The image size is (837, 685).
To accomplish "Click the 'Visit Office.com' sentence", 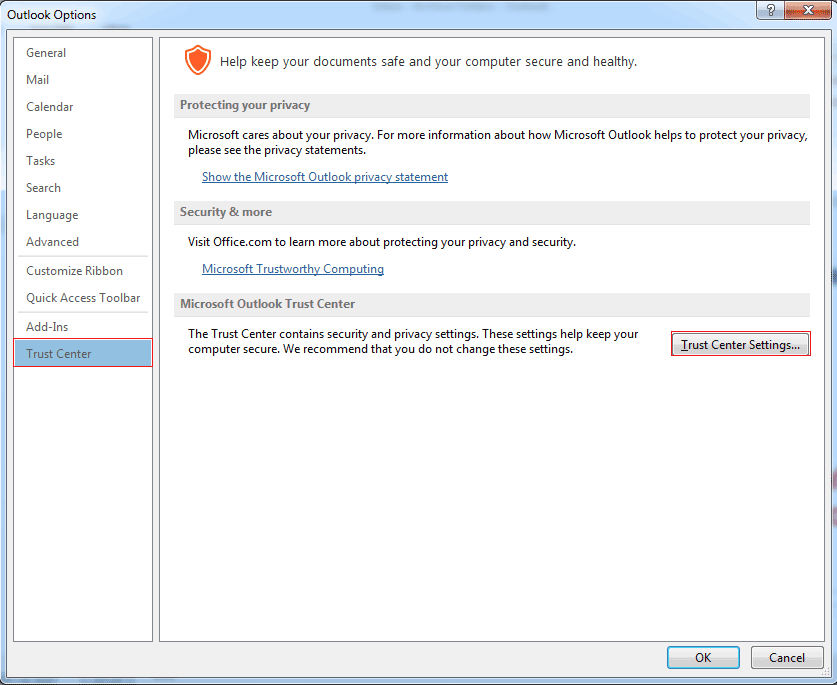I will [382, 242].
